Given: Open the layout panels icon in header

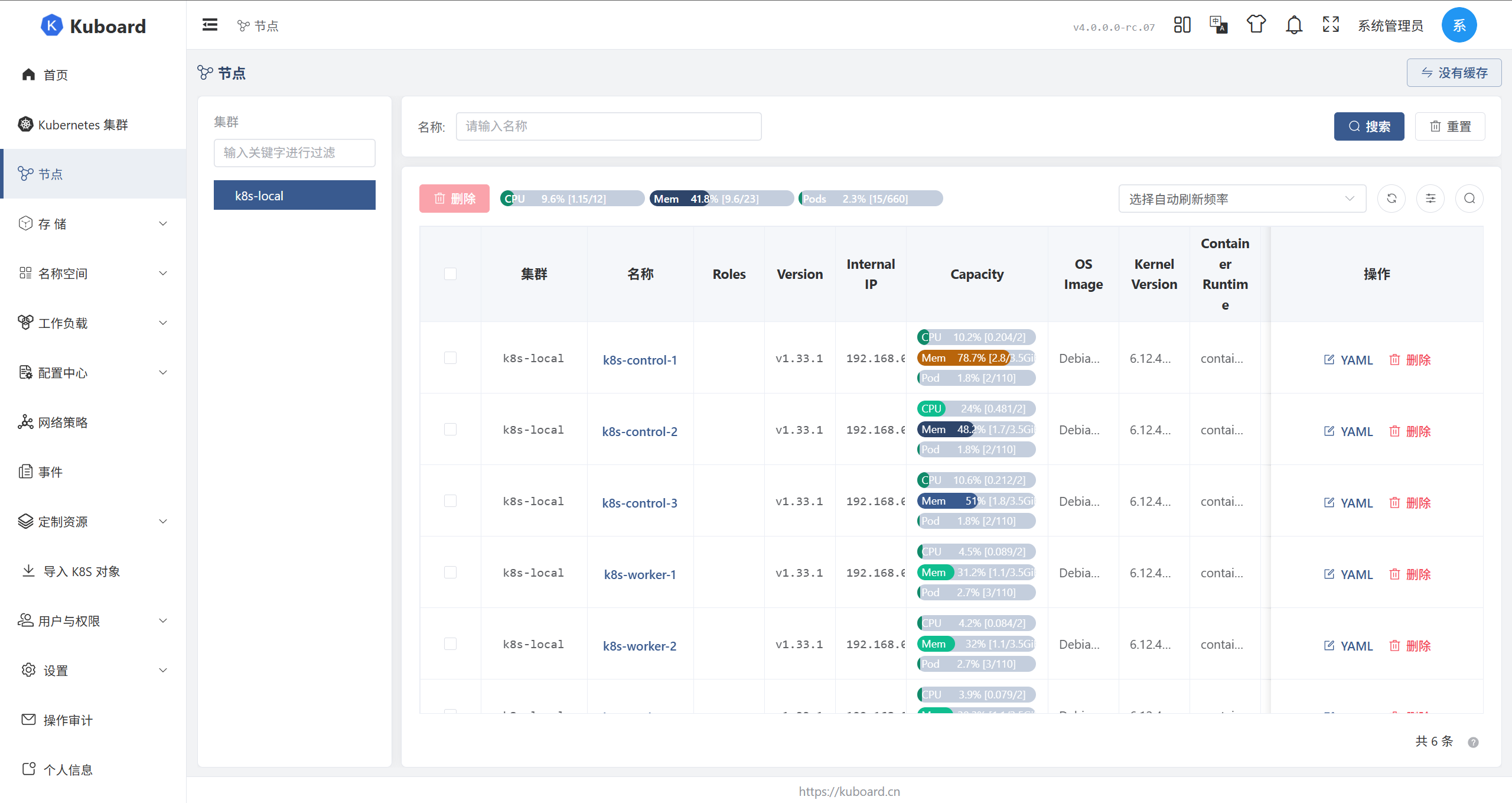Looking at the screenshot, I should 1182,25.
